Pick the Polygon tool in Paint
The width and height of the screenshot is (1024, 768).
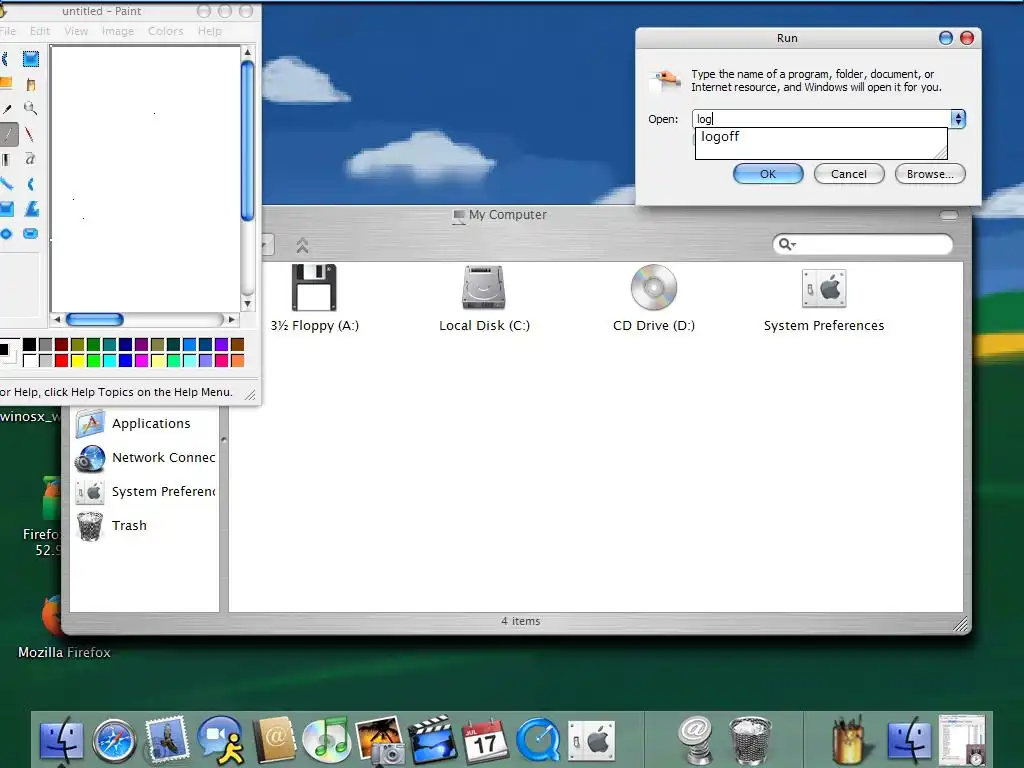coord(31,209)
